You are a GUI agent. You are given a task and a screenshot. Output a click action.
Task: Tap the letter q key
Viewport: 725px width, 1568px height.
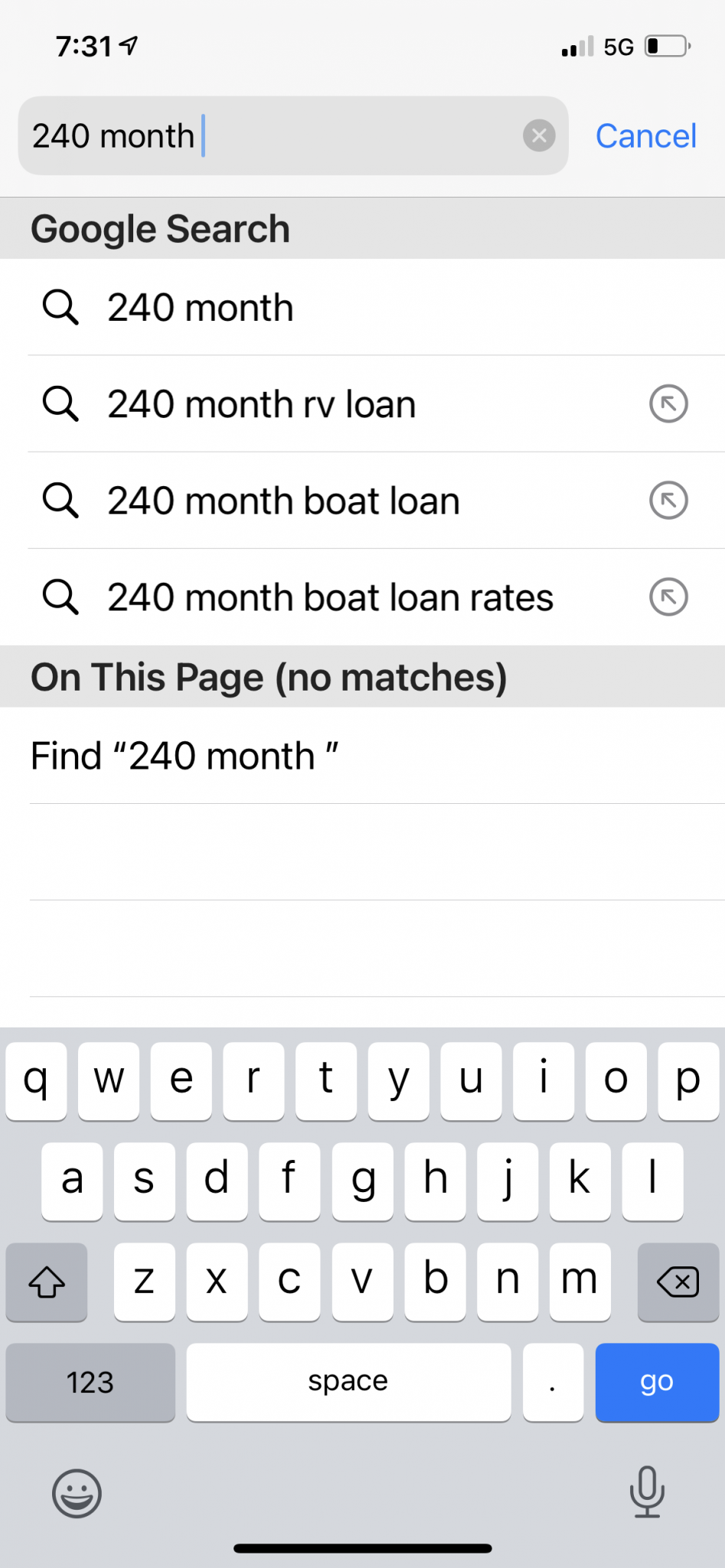point(36,1080)
